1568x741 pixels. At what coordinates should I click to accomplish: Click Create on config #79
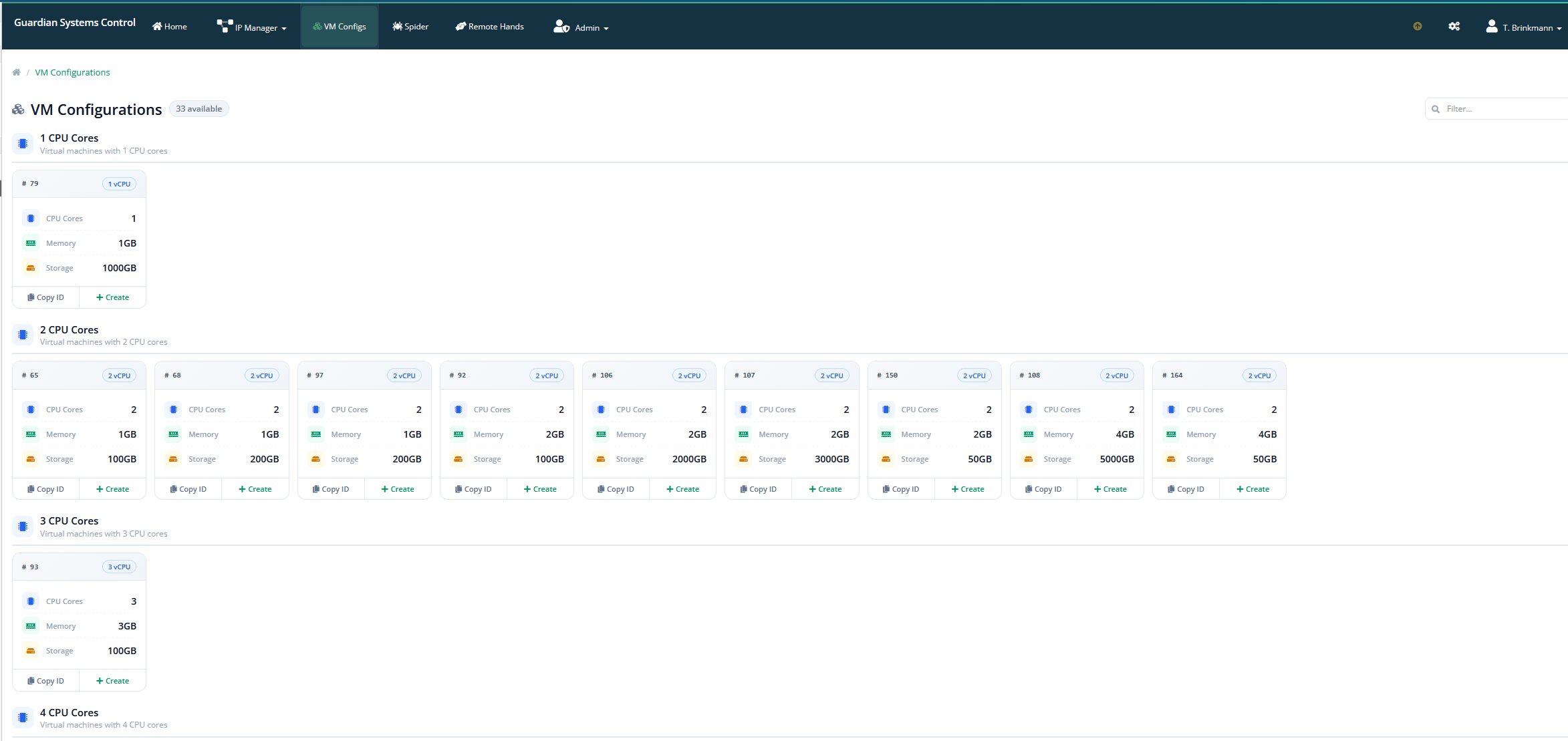(112, 297)
